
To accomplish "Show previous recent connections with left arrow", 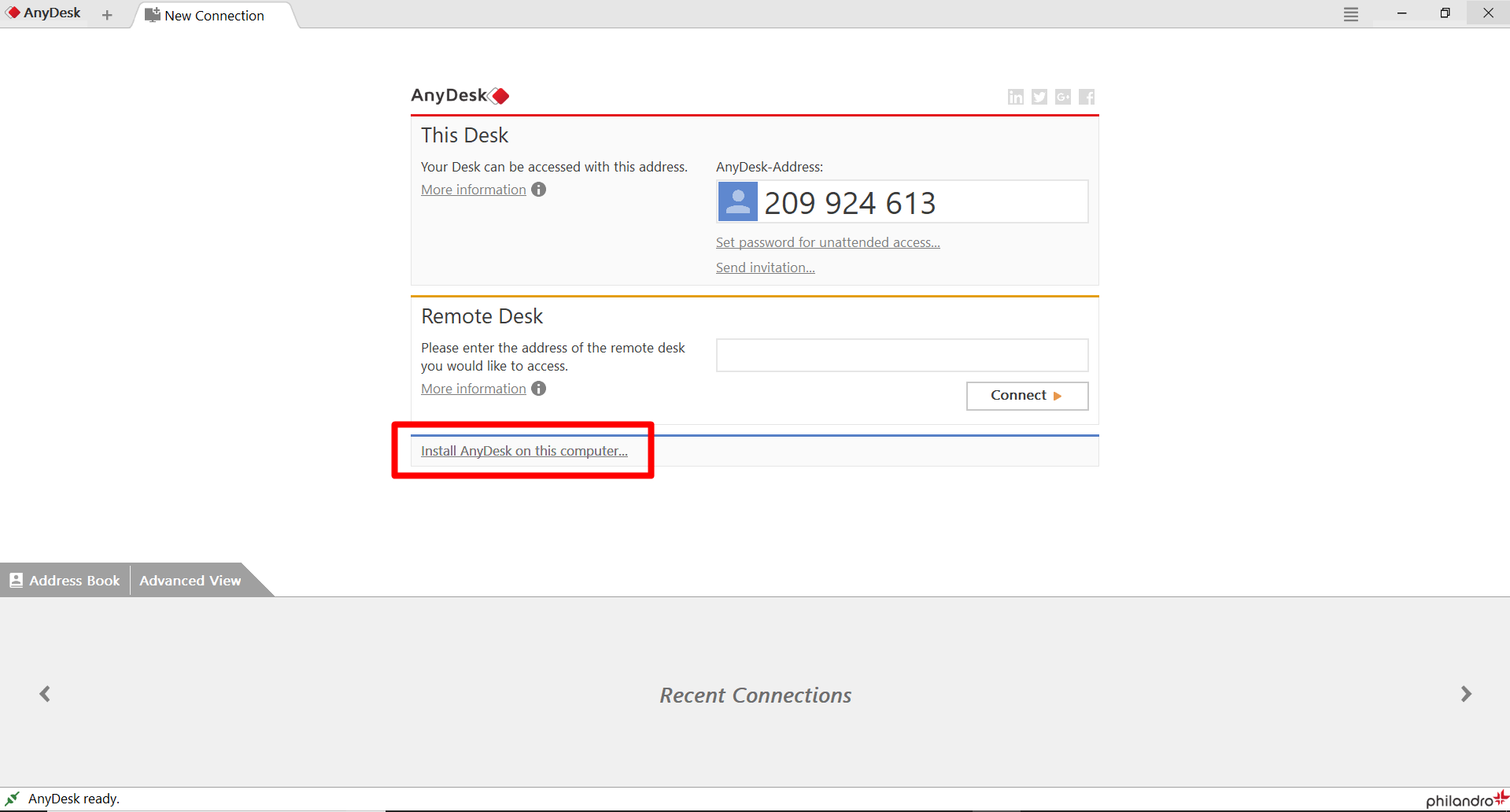I will click(x=45, y=694).
